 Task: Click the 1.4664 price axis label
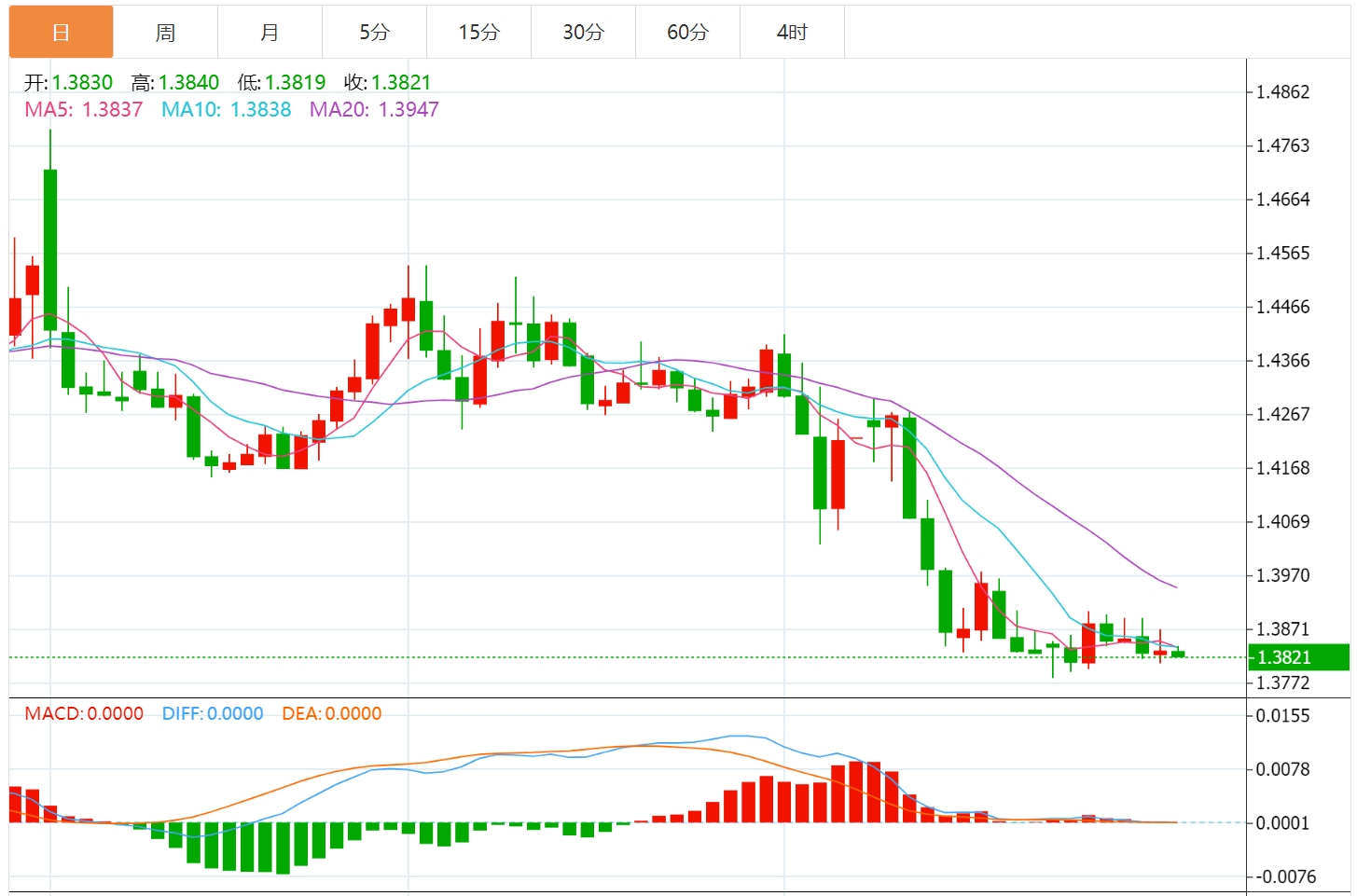point(1283,200)
